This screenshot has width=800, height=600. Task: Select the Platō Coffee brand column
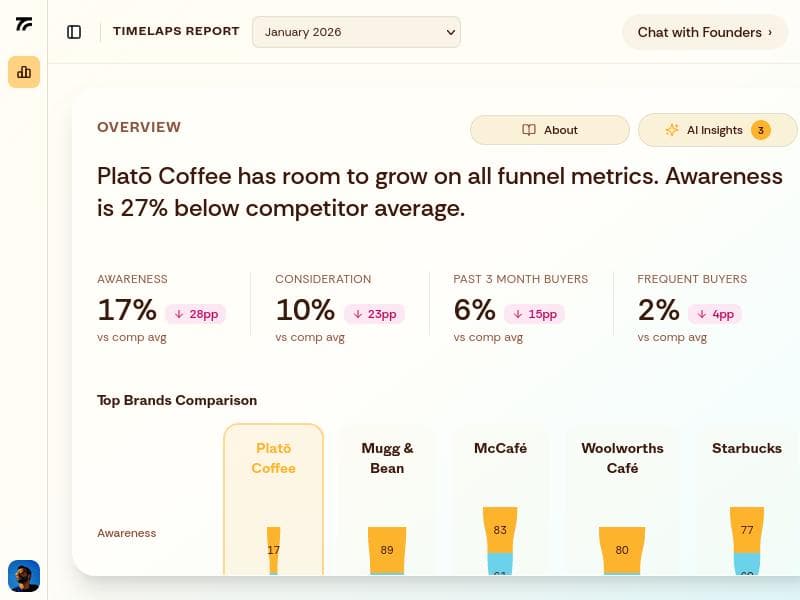pos(274,459)
